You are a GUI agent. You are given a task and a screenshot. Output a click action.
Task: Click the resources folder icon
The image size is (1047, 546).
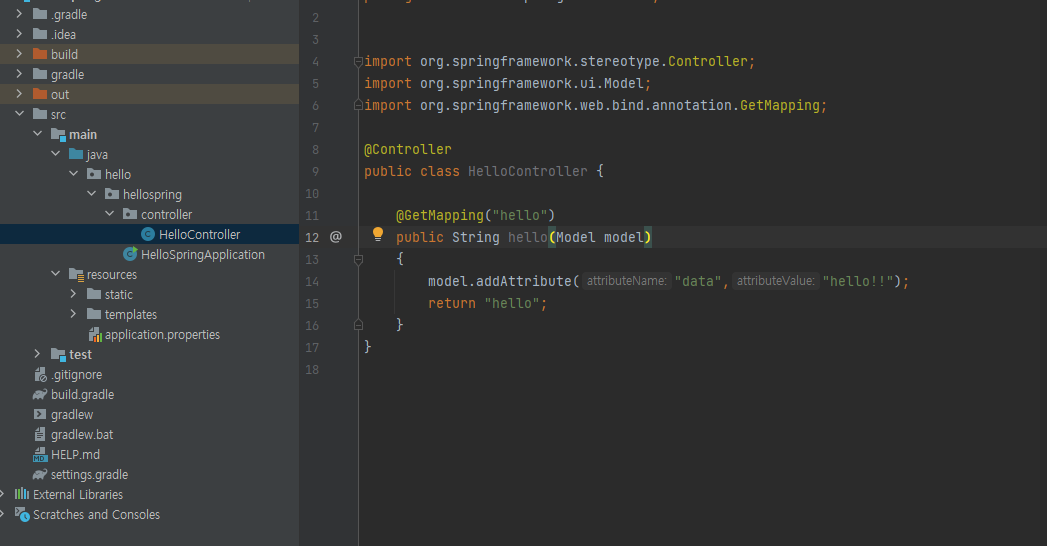point(76,274)
